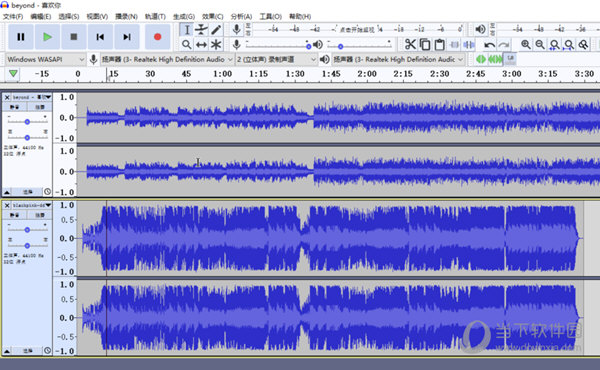Open the 轨道(T) Tracks menu
This screenshot has height=370, width=600.
pyautogui.click(x=155, y=16)
